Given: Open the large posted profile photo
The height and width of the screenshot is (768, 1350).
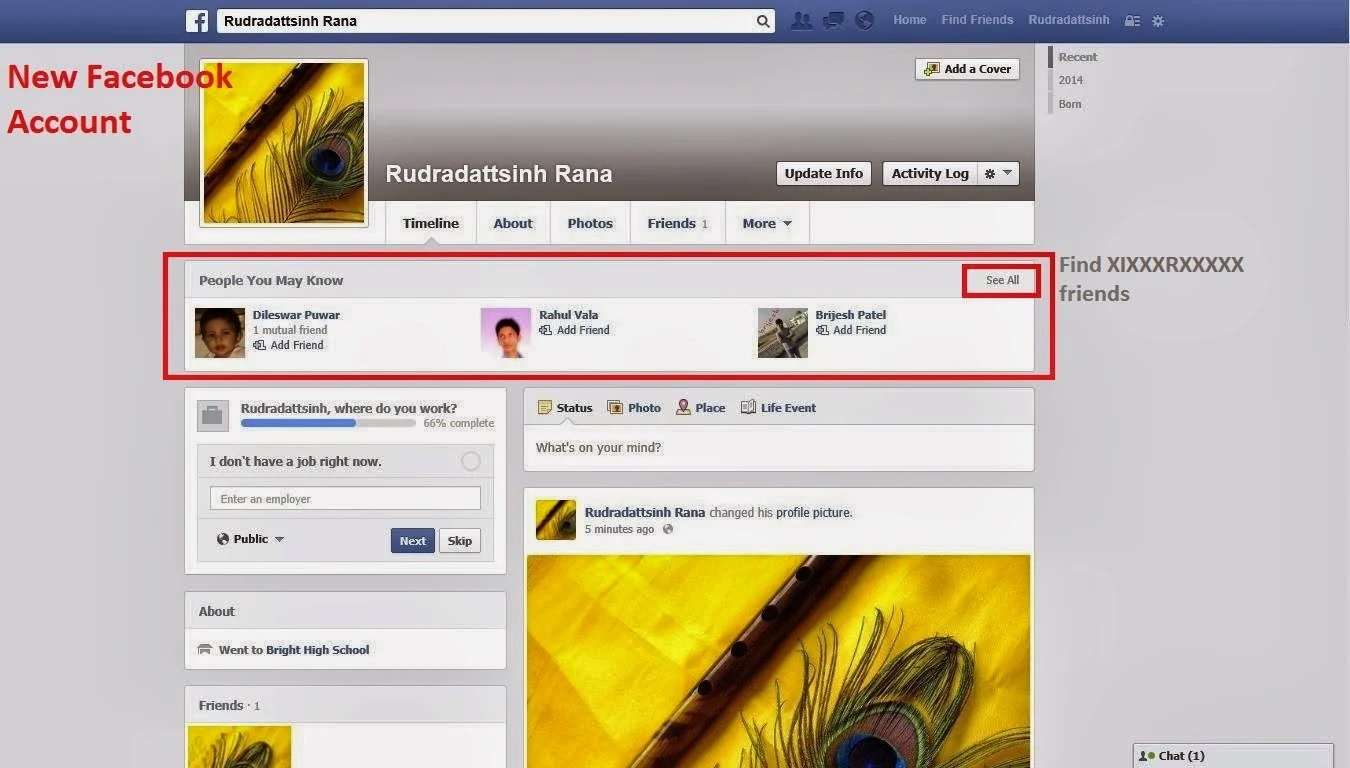Looking at the screenshot, I should pos(778,662).
